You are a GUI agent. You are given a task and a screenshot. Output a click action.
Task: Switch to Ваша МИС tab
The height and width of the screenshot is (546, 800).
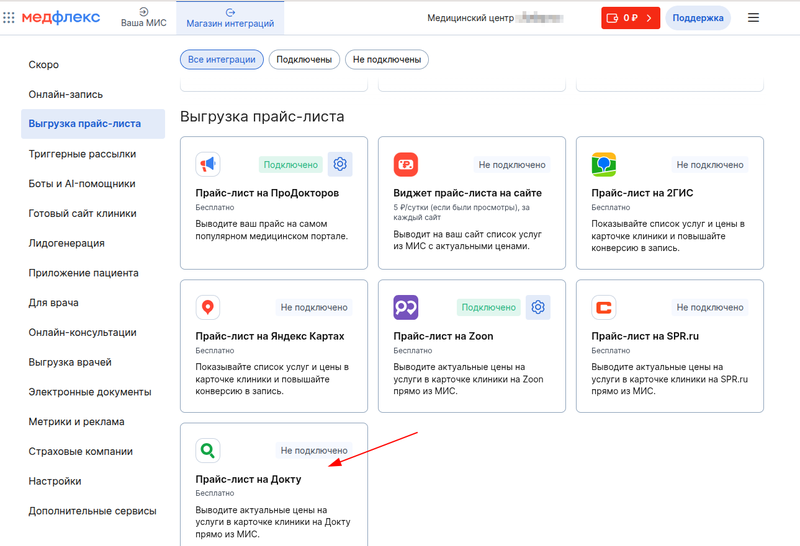(143, 18)
